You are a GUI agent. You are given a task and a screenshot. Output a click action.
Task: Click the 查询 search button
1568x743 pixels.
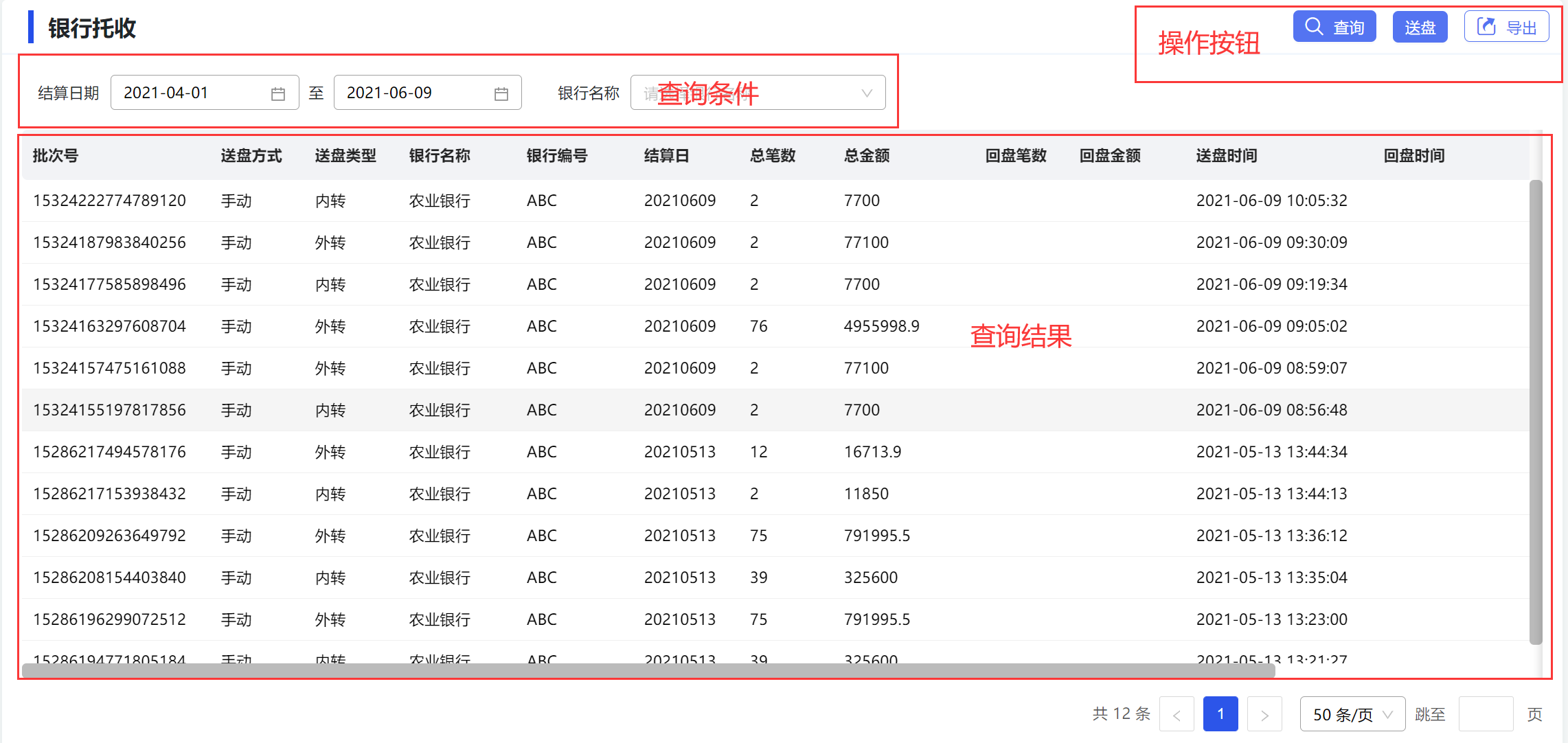coord(1334,27)
